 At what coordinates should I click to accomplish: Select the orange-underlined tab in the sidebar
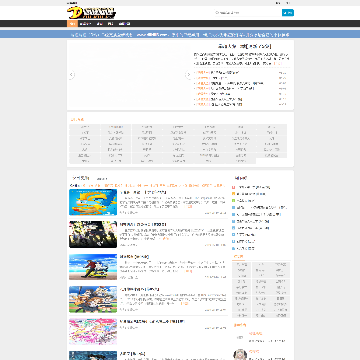(238, 257)
